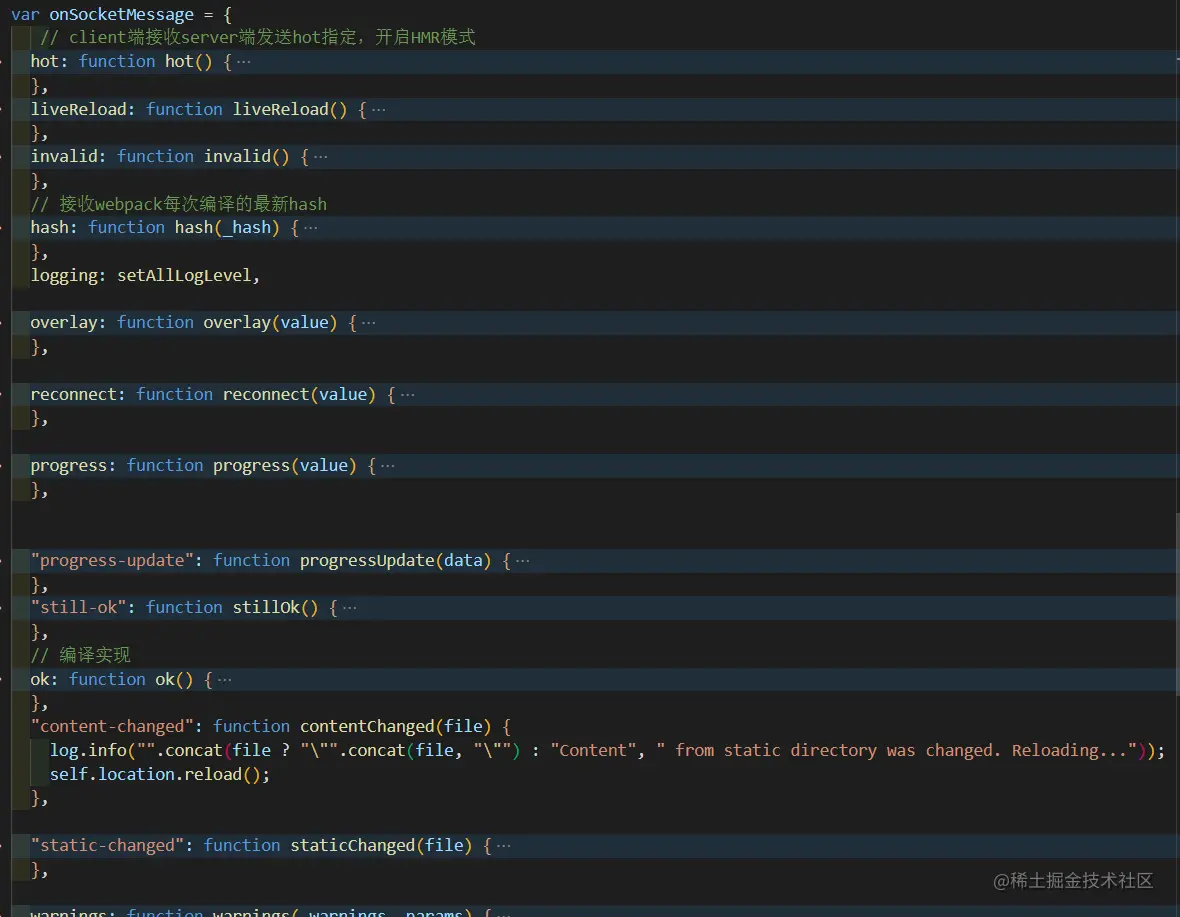Click the "content-changed" string key
The width and height of the screenshot is (1180, 917).
tap(111, 727)
